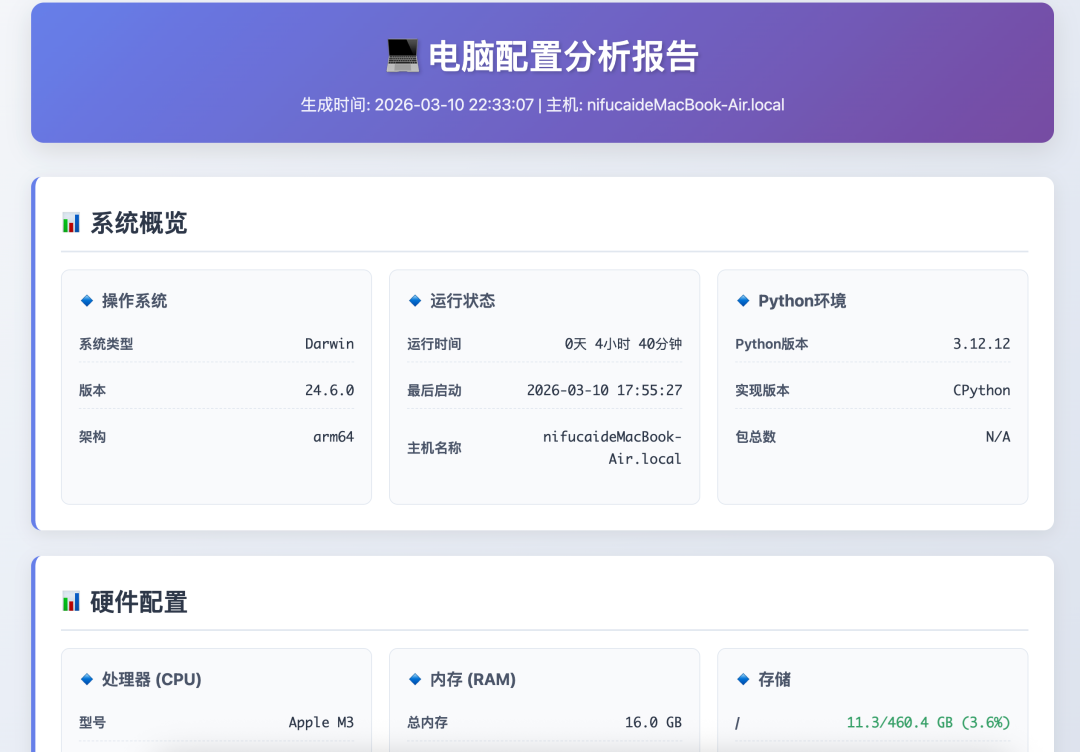1080x752 pixels.
Task: Select the diamond icon on the 操作系统 card
Action: [86, 300]
